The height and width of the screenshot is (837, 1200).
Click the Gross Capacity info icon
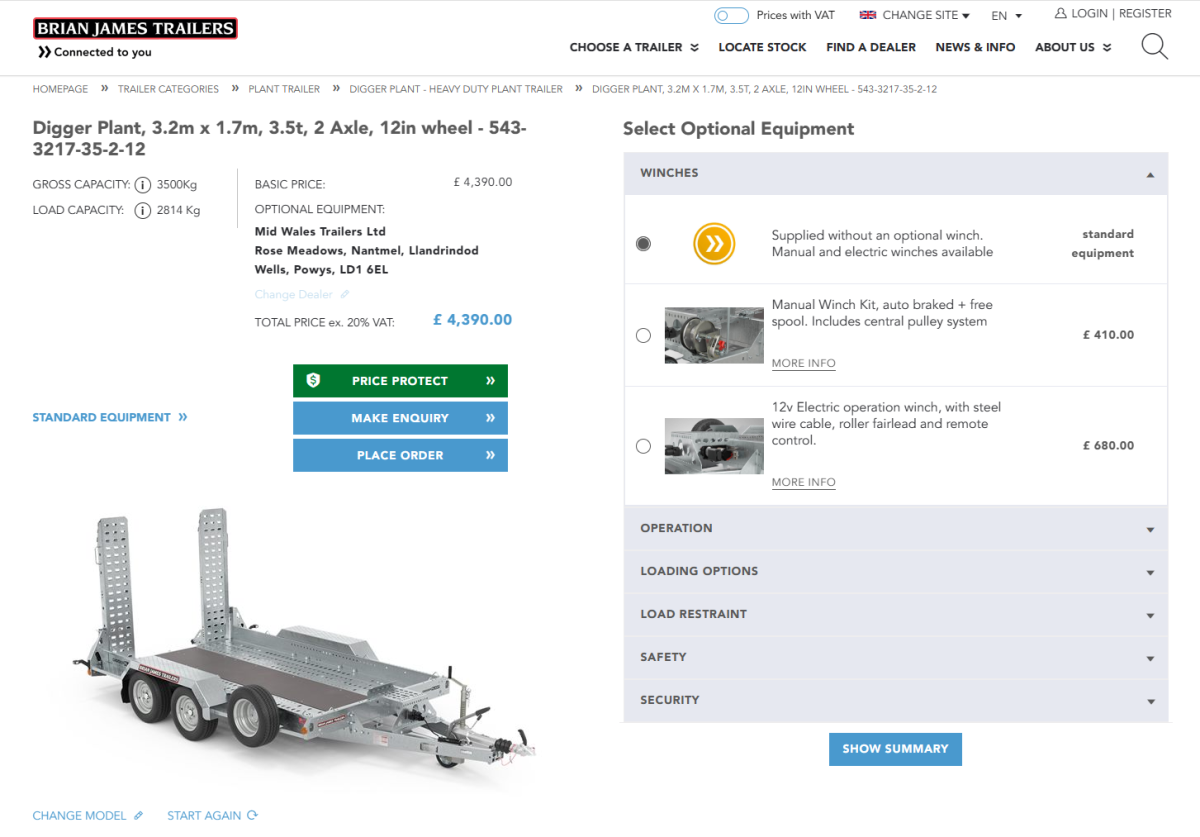pyautogui.click(x=143, y=185)
